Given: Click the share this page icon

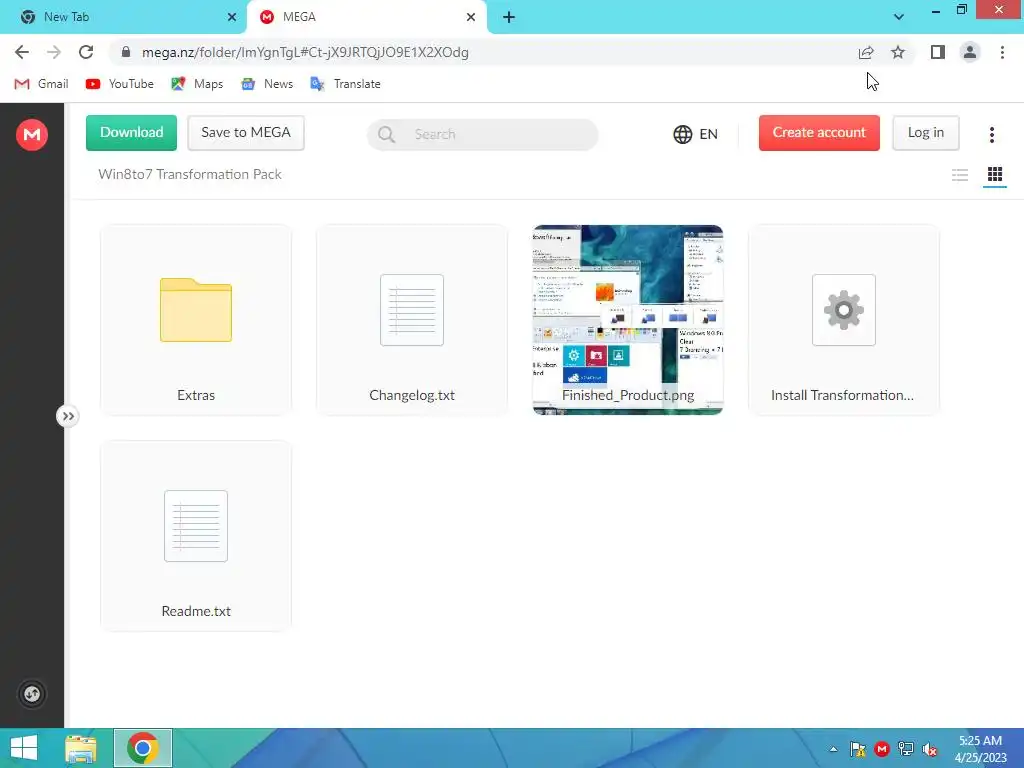Looking at the screenshot, I should click(x=866, y=52).
